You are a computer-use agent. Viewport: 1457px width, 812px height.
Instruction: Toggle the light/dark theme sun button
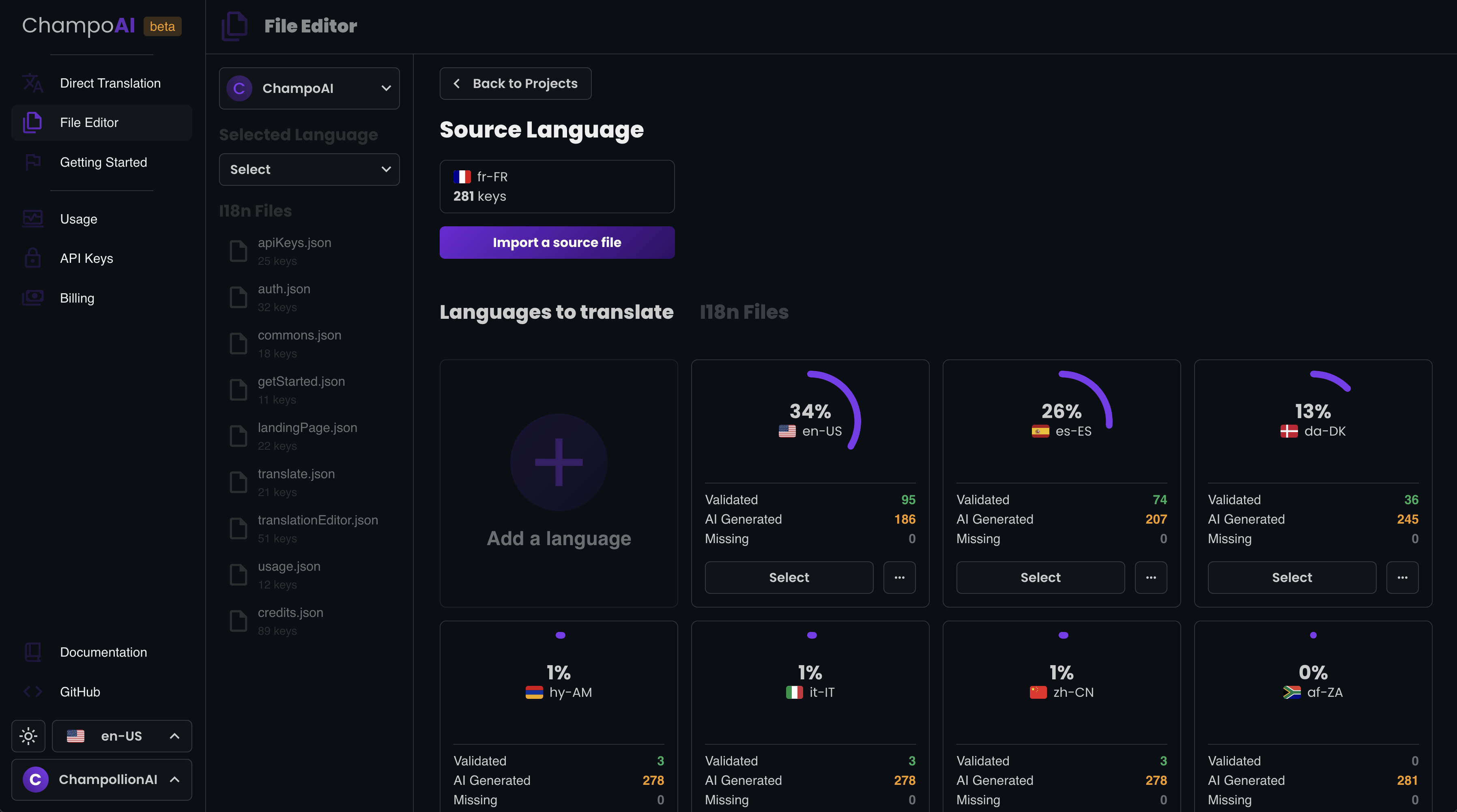pyautogui.click(x=28, y=736)
